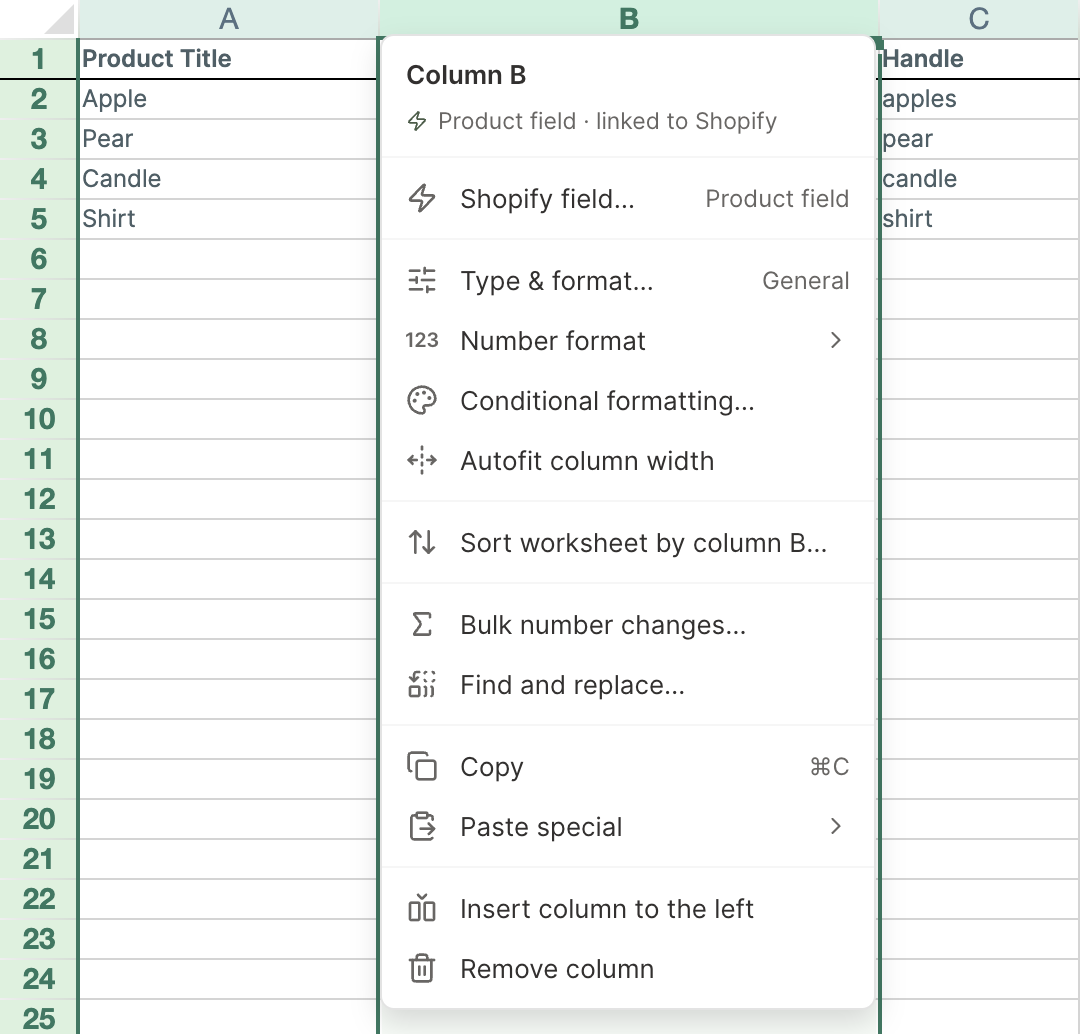Select row 24 header
This screenshot has height=1034, width=1080.
[x=39, y=978]
